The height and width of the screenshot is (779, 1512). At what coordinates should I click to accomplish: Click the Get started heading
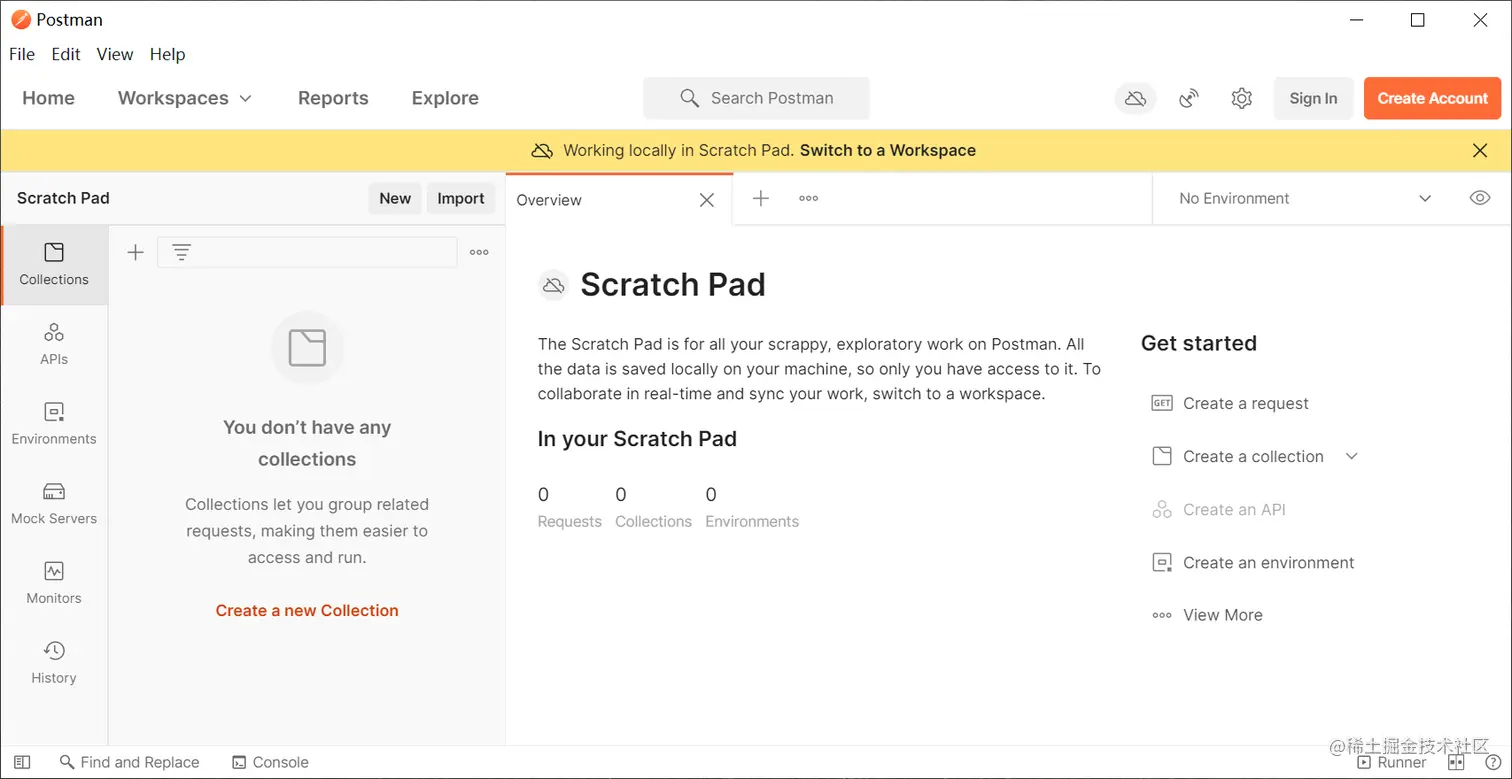[1199, 343]
